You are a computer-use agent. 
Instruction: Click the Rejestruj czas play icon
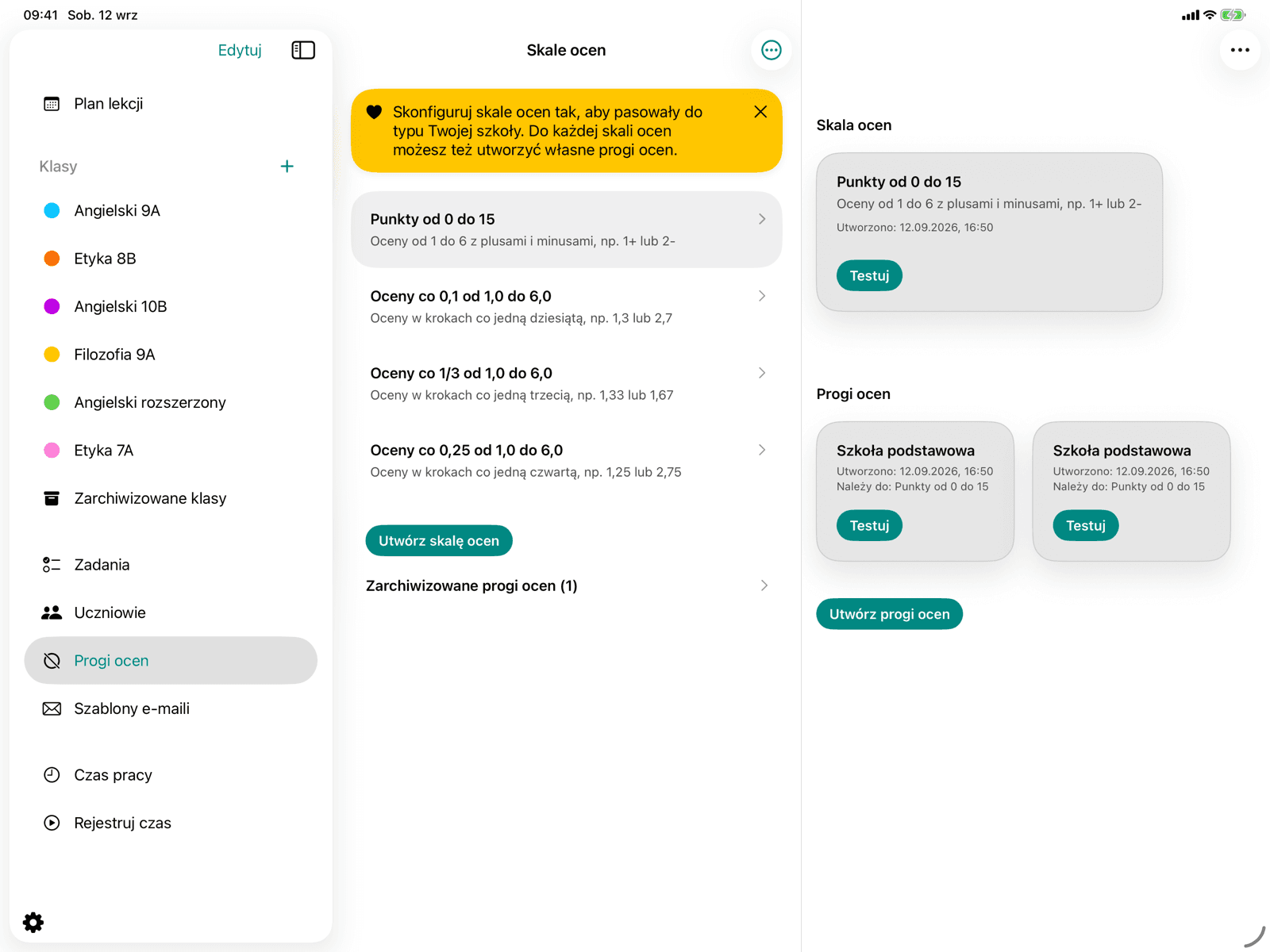(52, 823)
